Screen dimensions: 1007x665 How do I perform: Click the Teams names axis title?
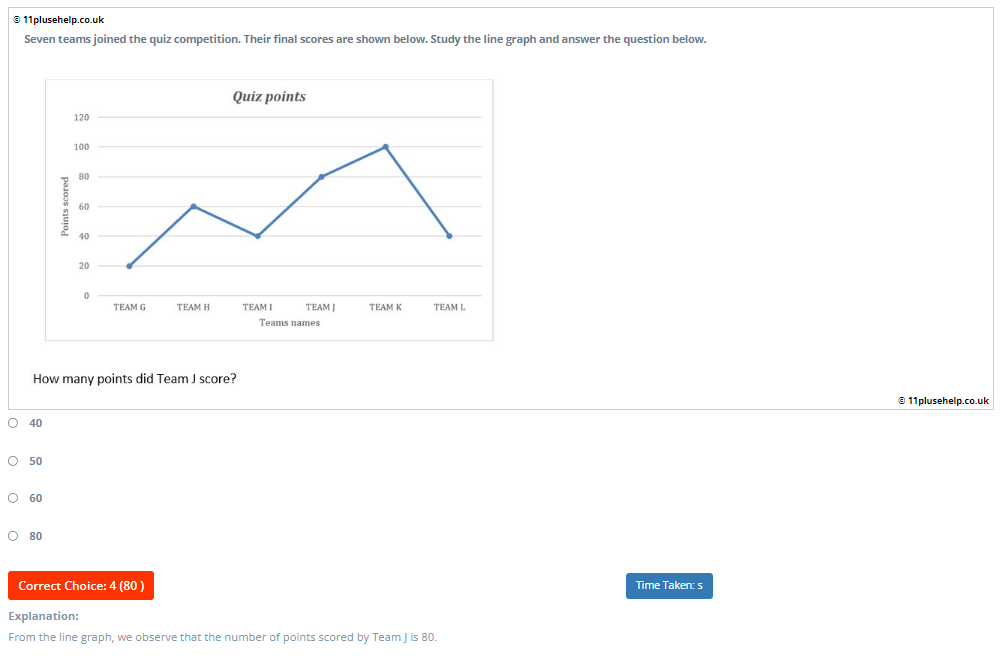(x=289, y=323)
